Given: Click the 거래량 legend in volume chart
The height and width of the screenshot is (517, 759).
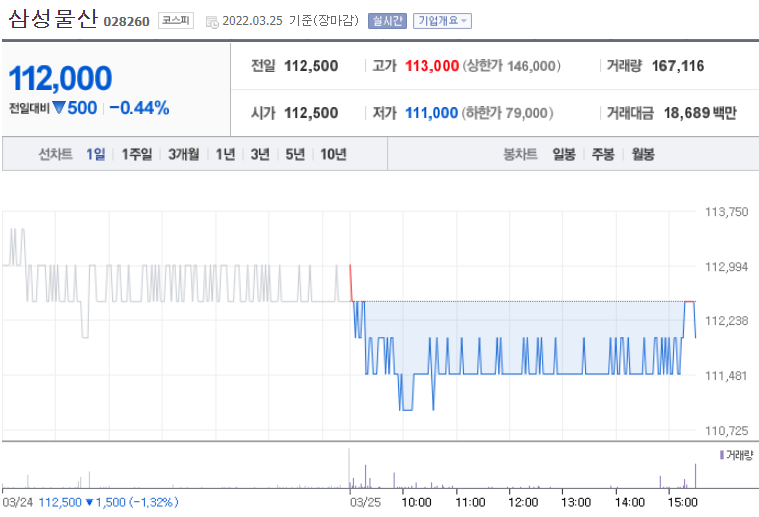Looking at the screenshot, I should click(x=736, y=455).
